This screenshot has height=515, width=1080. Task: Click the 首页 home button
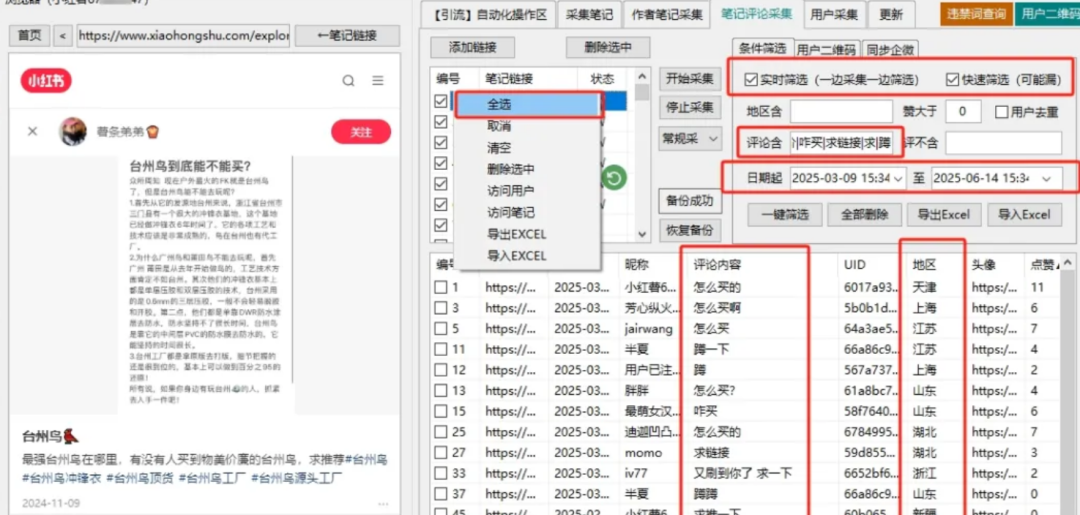tap(30, 36)
